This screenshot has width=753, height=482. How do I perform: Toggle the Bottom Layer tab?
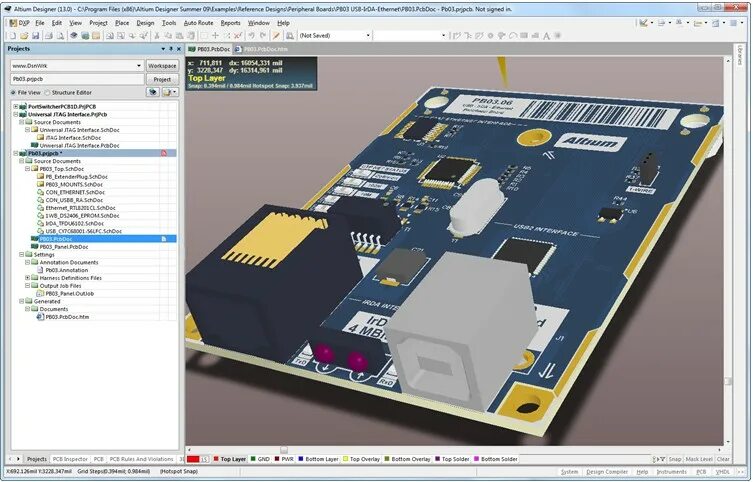[x=319, y=459]
